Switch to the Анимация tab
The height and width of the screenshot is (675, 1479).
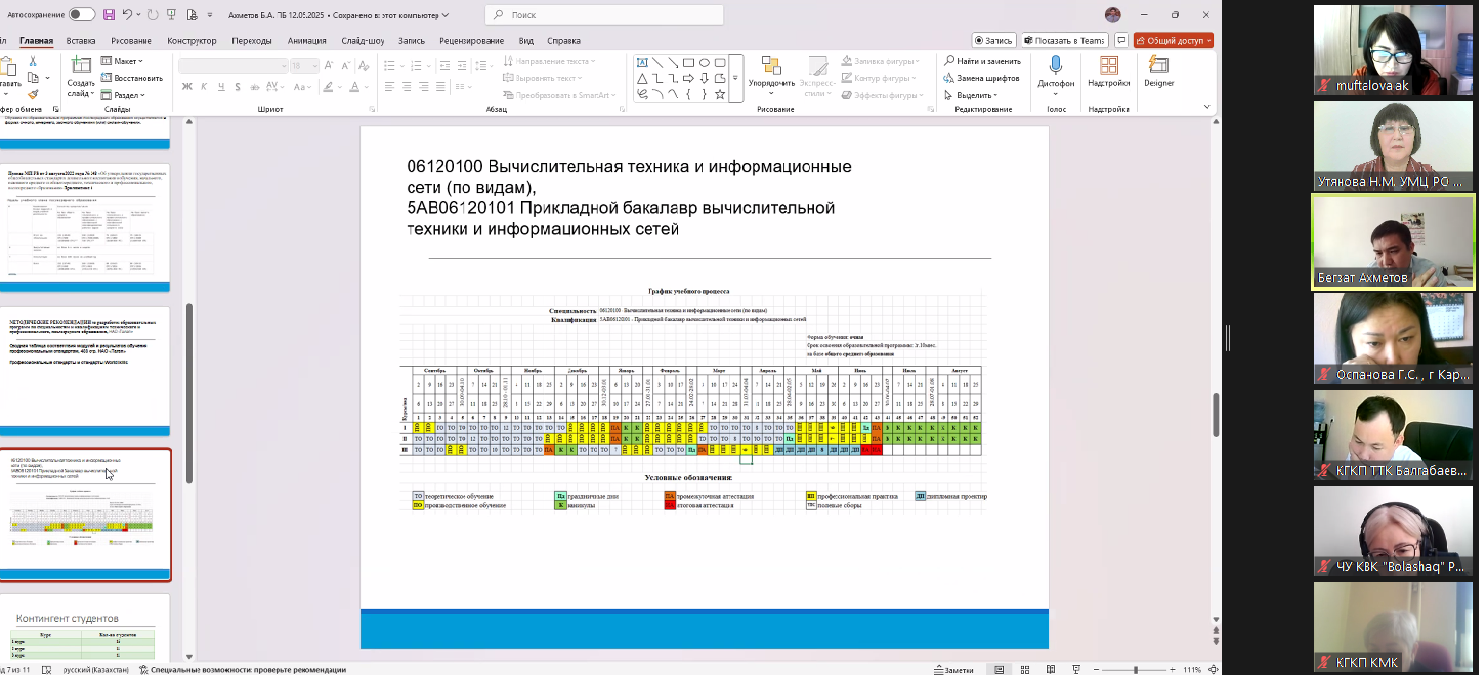(306, 41)
